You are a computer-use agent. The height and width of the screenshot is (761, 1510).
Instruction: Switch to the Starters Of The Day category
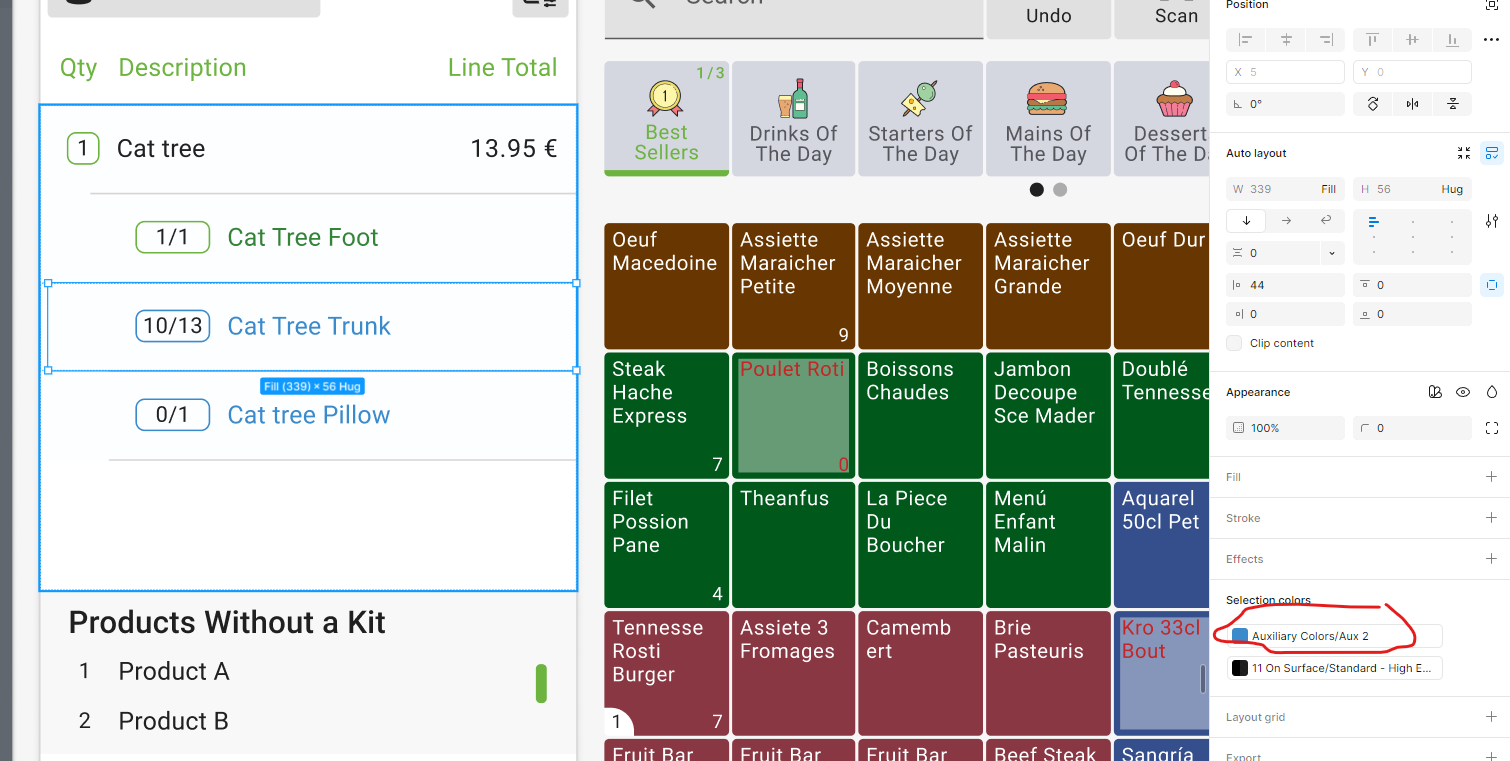921,118
